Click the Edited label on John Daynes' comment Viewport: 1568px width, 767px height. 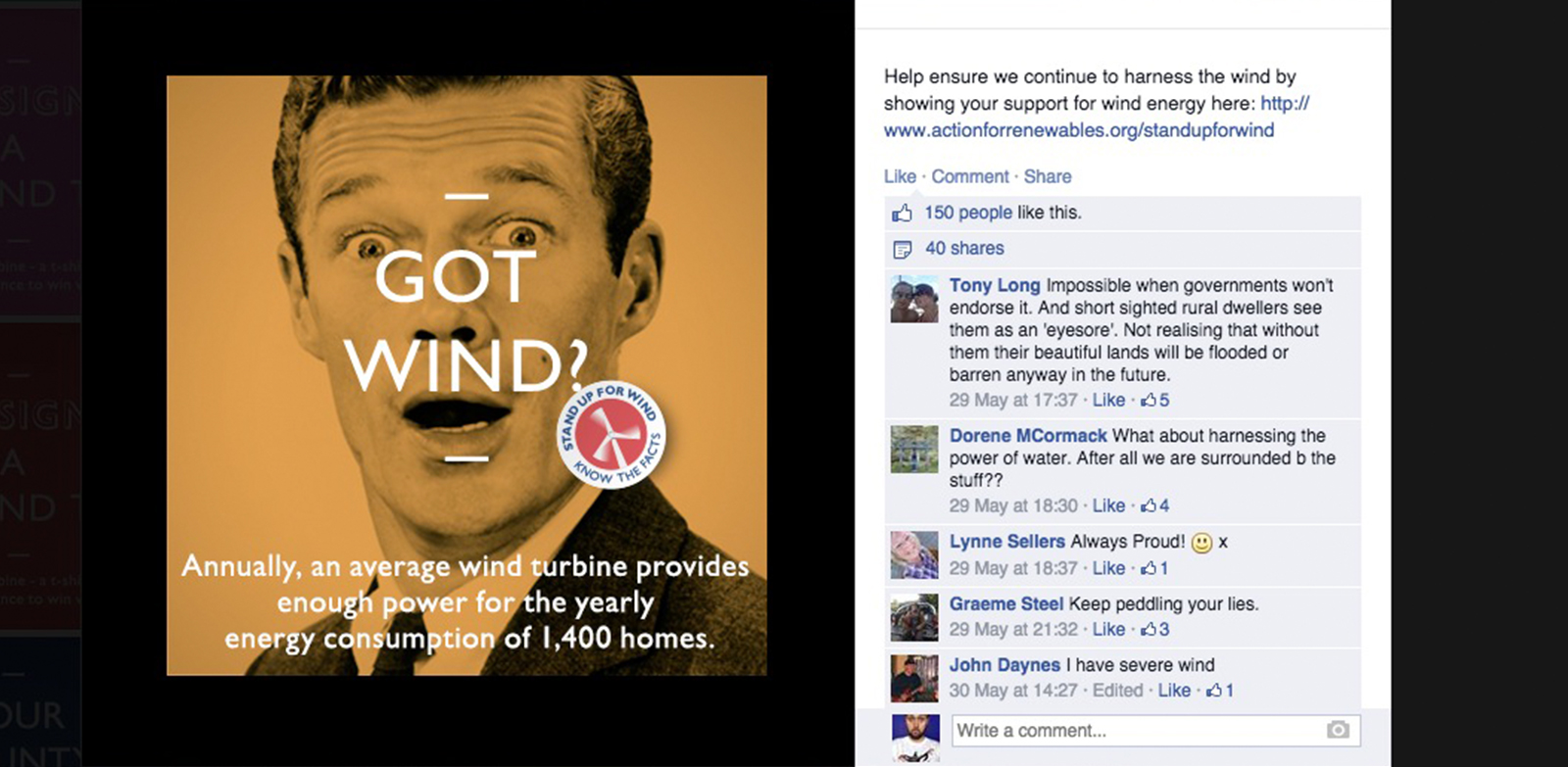pyautogui.click(x=1117, y=690)
